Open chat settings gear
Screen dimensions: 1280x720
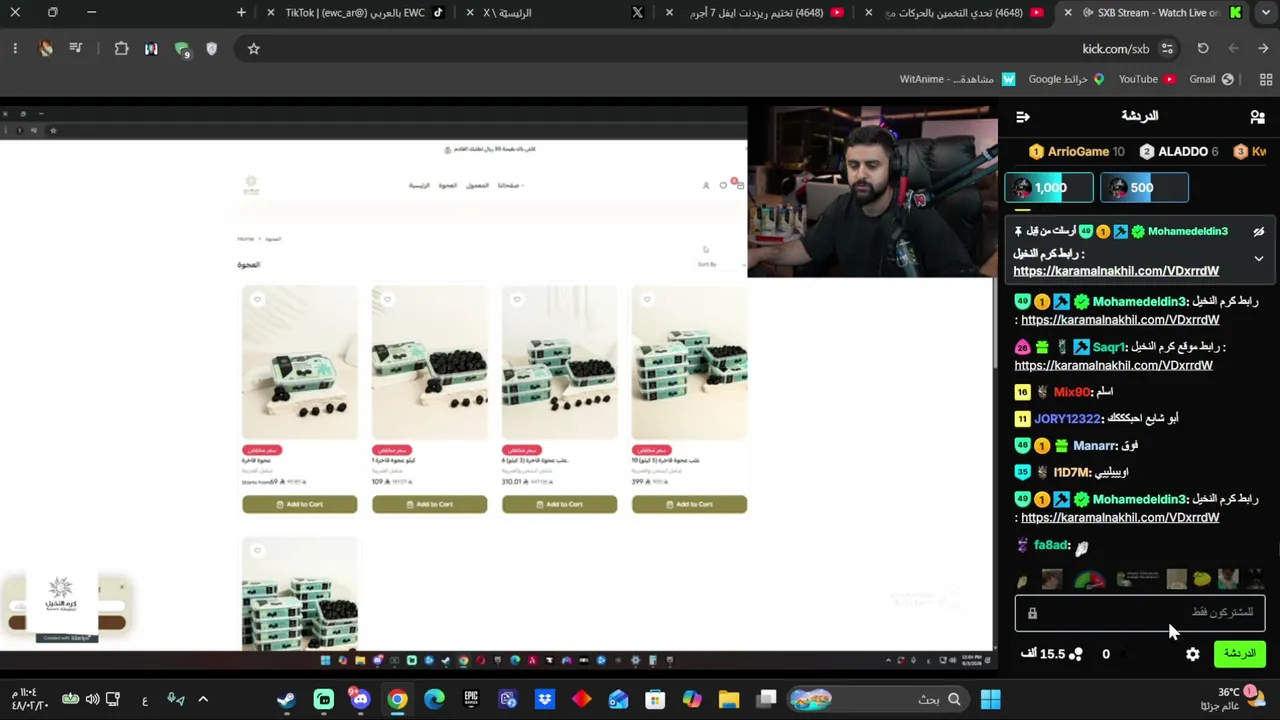(1192, 654)
